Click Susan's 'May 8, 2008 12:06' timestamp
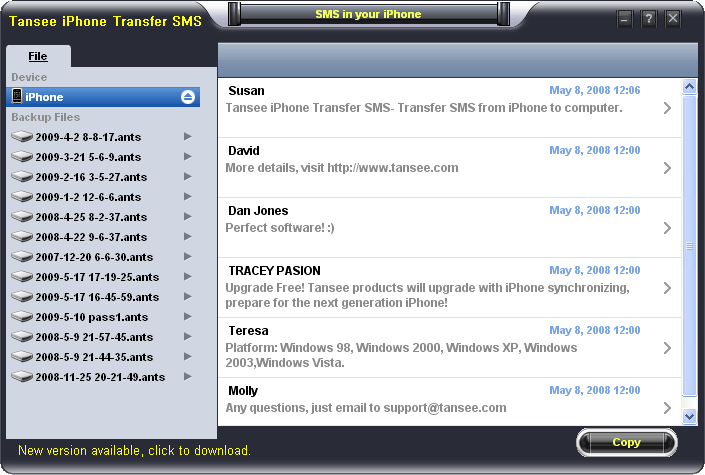 (x=594, y=90)
